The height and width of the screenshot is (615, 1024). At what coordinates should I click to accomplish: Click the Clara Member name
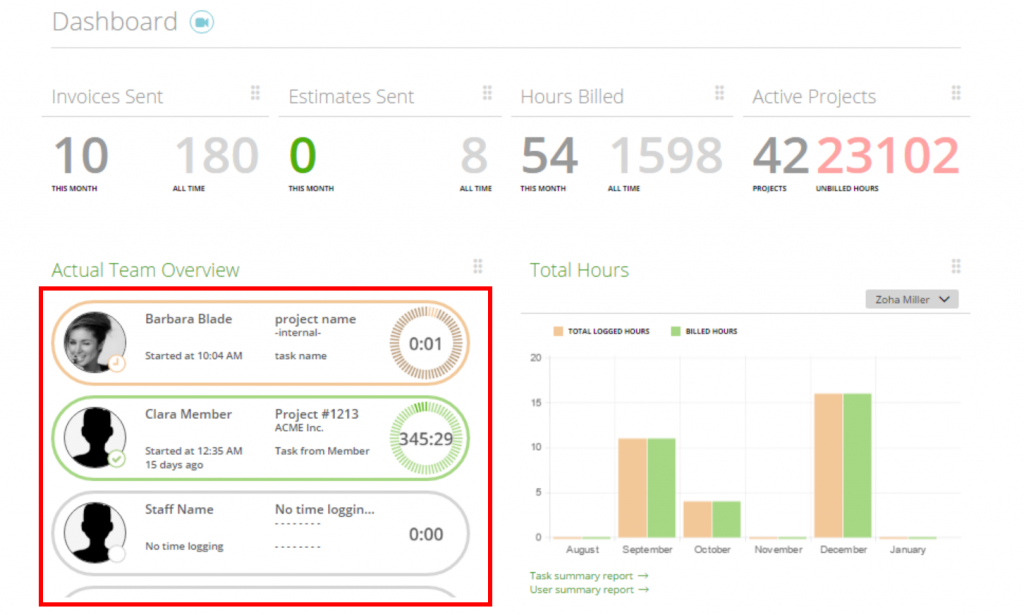(188, 414)
